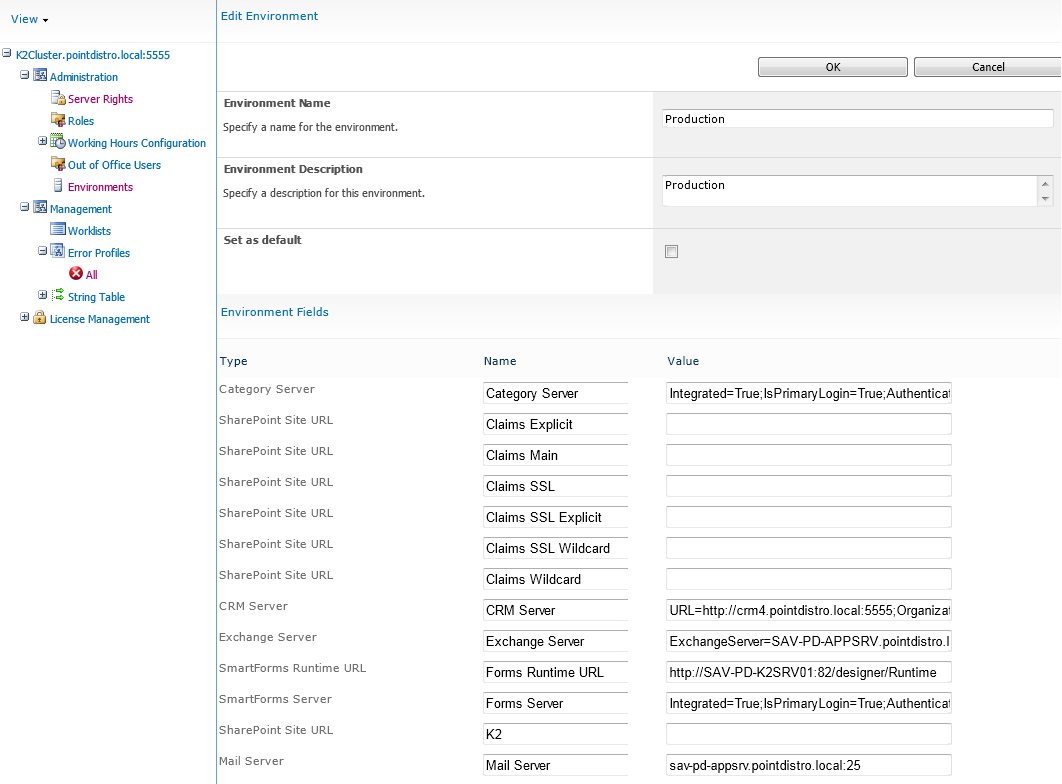
Task: Click the Working Hours Configuration clock icon
Action: pos(58,143)
